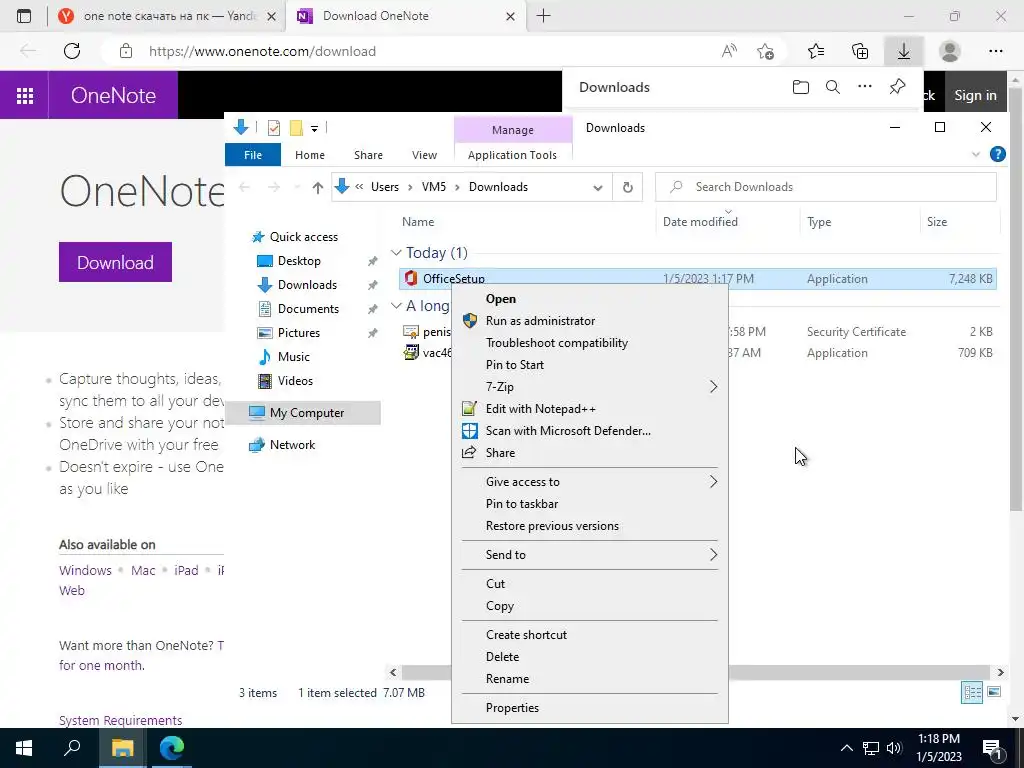
Task: Click Explorer Help question mark icon
Action: (x=997, y=154)
